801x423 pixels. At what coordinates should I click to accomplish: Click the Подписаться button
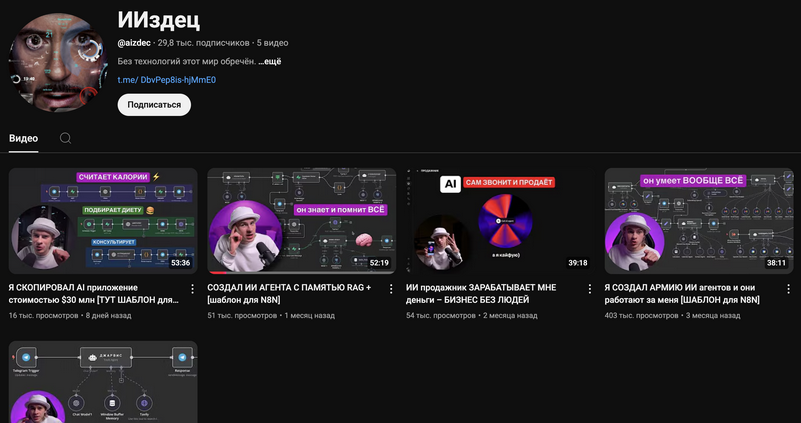(154, 105)
